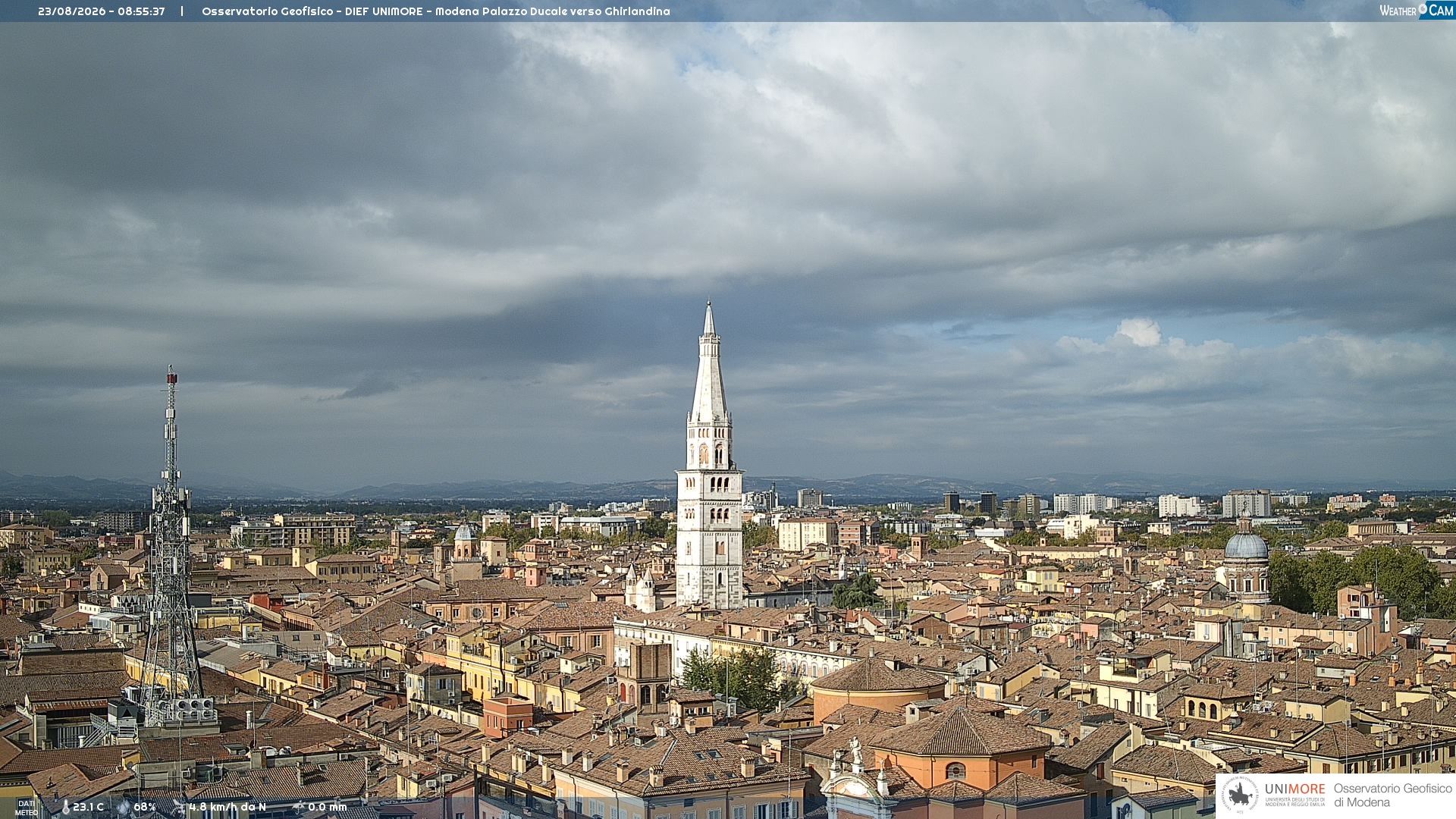Viewport: 1456px width, 819px height.
Task: Click the wind anemometer icon
Action: [179, 808]
